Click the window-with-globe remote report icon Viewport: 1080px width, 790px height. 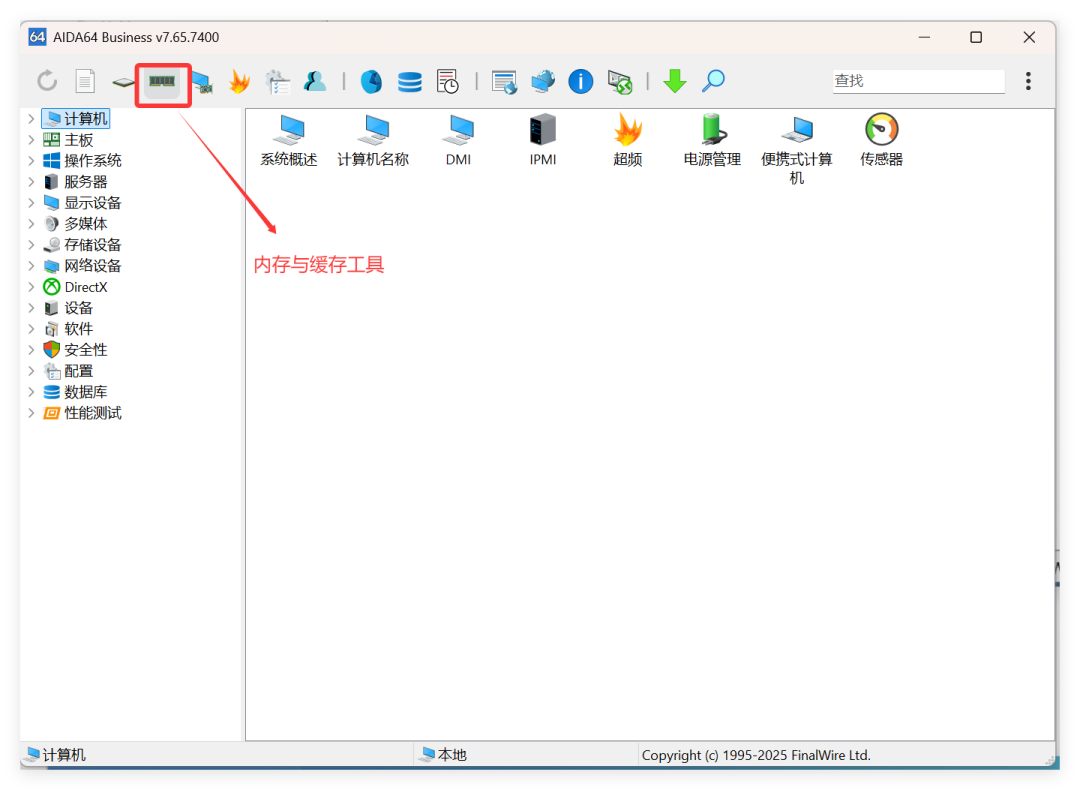(504, 82)
